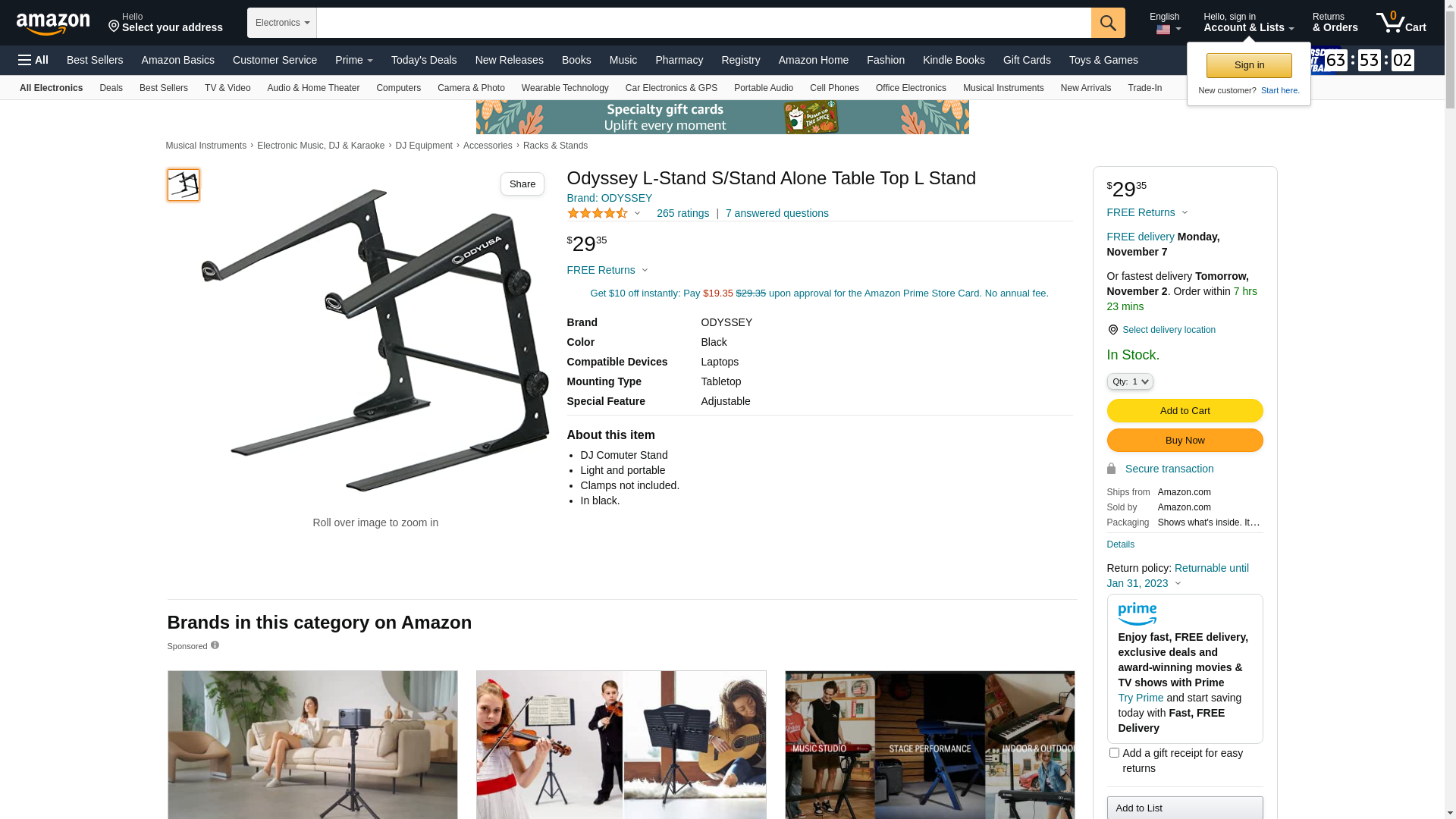Select Computers in the electronics subnav
The width and height of the screenshot is (1456, 819).
398,88
